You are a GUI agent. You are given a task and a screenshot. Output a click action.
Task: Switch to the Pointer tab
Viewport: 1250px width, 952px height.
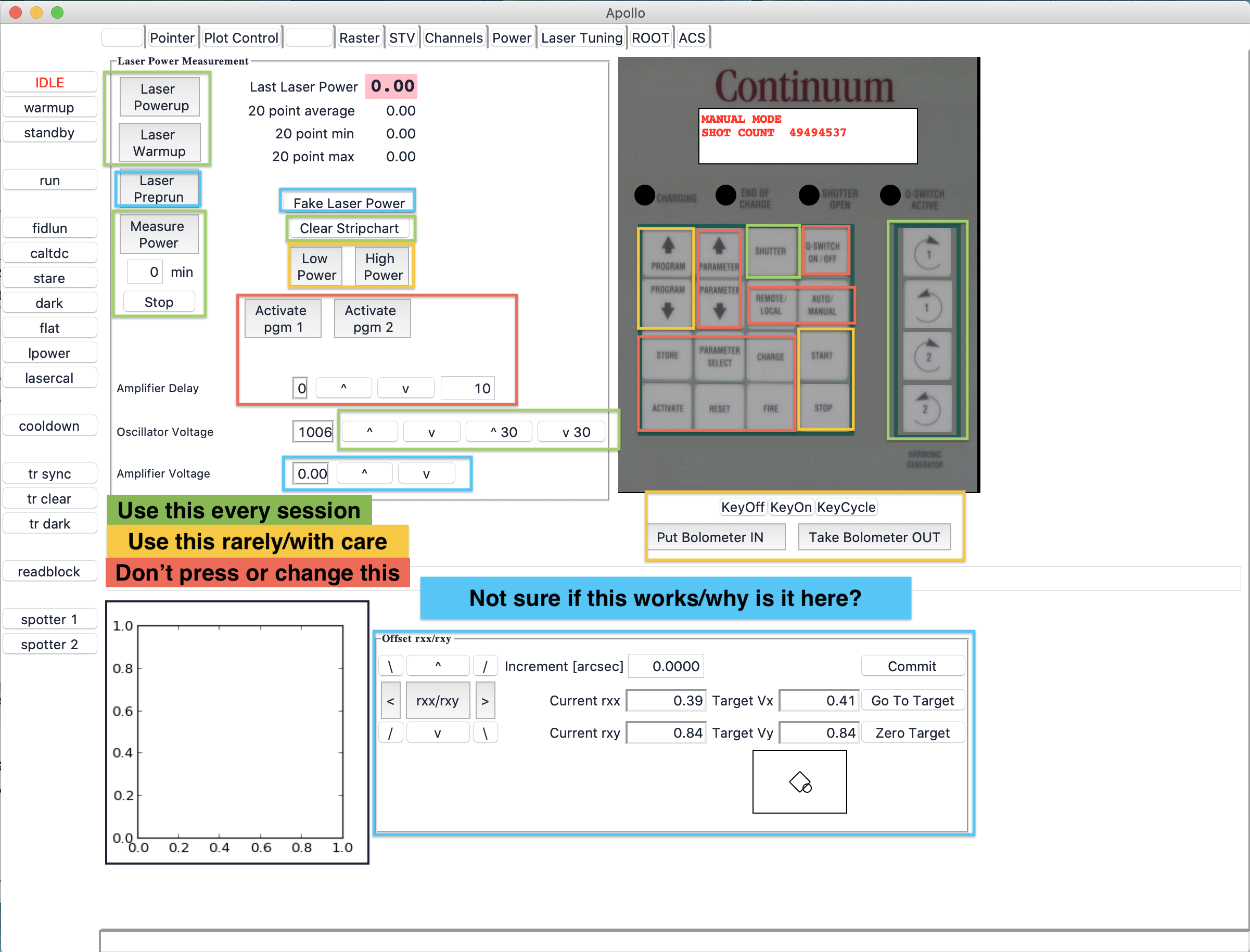pos(172,38)
